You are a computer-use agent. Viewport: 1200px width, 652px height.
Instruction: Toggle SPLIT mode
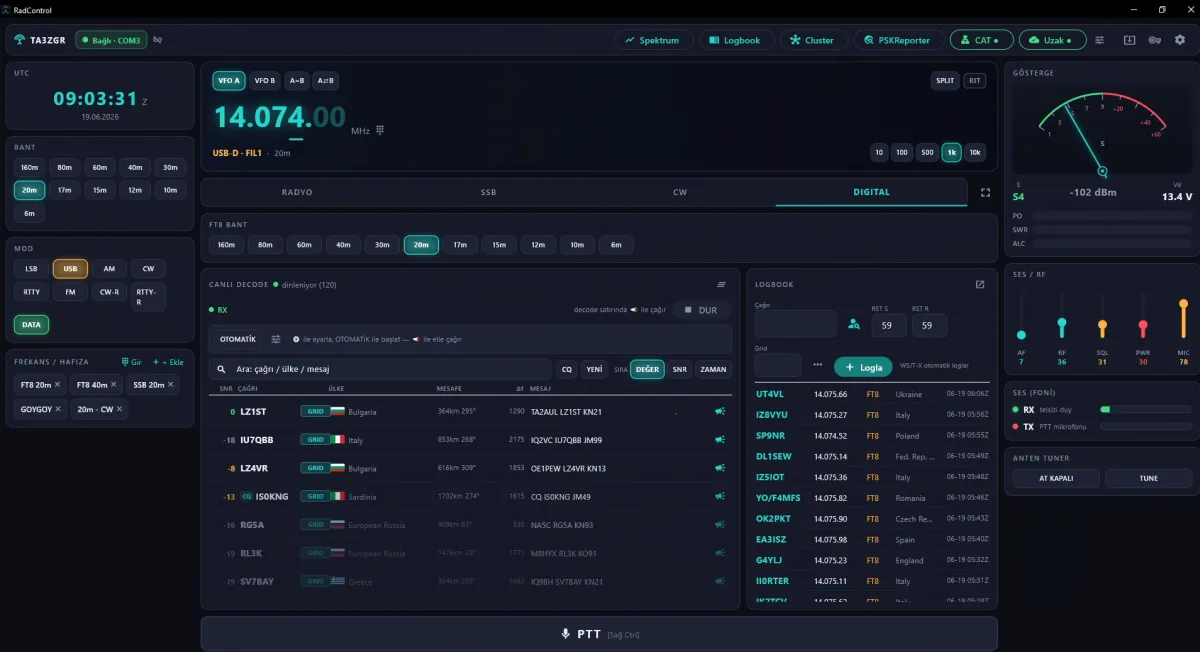945,80
